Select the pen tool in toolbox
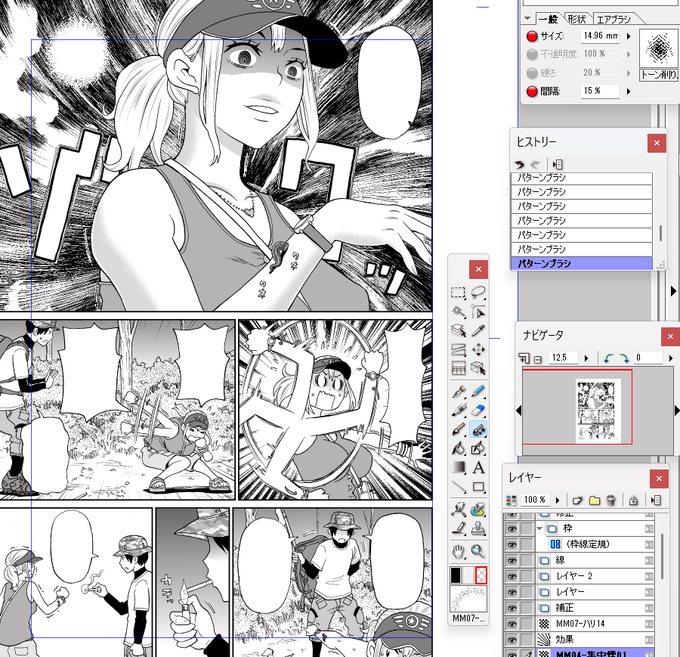 pos(458,391)
